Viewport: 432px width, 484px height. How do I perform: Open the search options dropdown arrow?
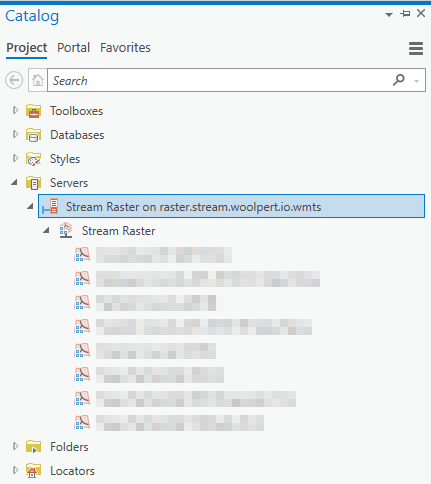416,81
